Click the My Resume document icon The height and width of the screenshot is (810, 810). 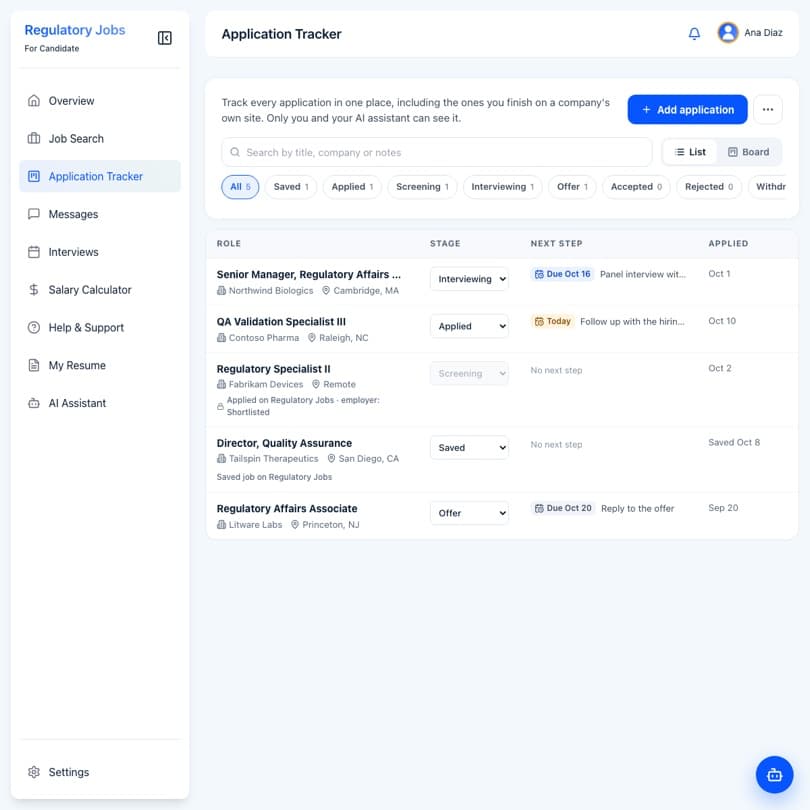[x=34, y=365]
